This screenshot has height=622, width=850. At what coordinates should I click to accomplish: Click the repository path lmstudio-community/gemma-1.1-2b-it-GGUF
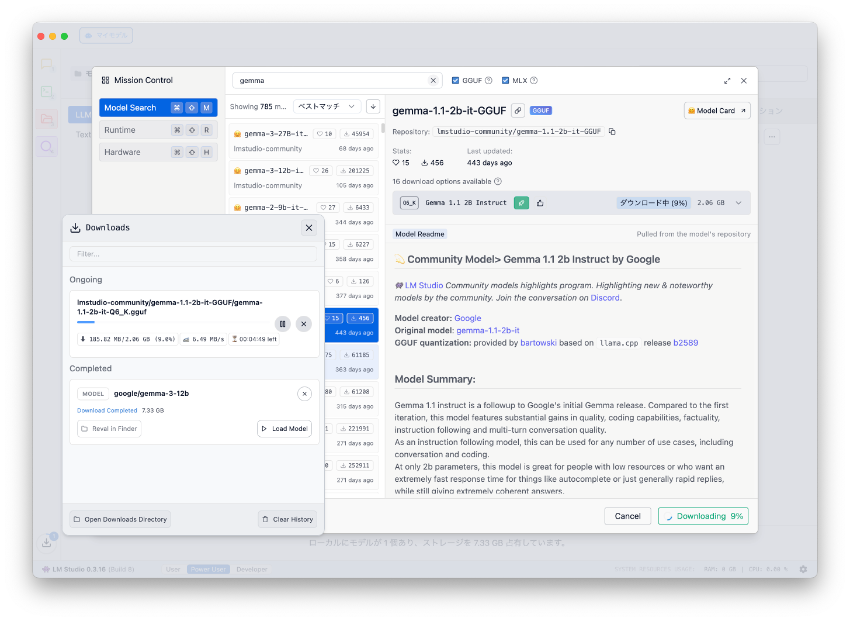coord(519,132)
